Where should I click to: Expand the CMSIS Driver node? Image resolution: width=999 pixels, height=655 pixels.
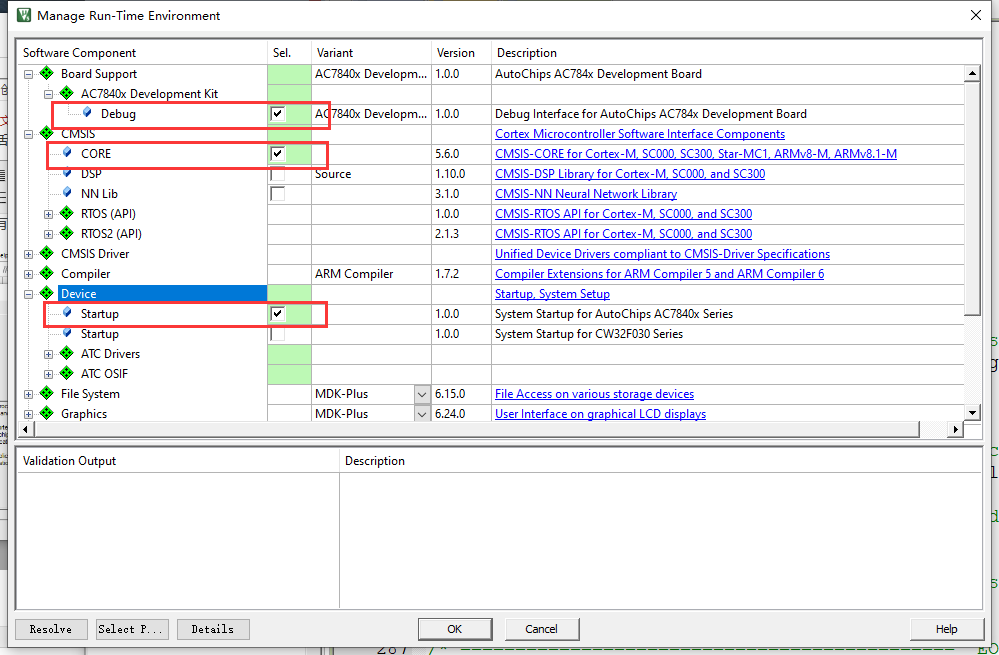pos(28,254)
